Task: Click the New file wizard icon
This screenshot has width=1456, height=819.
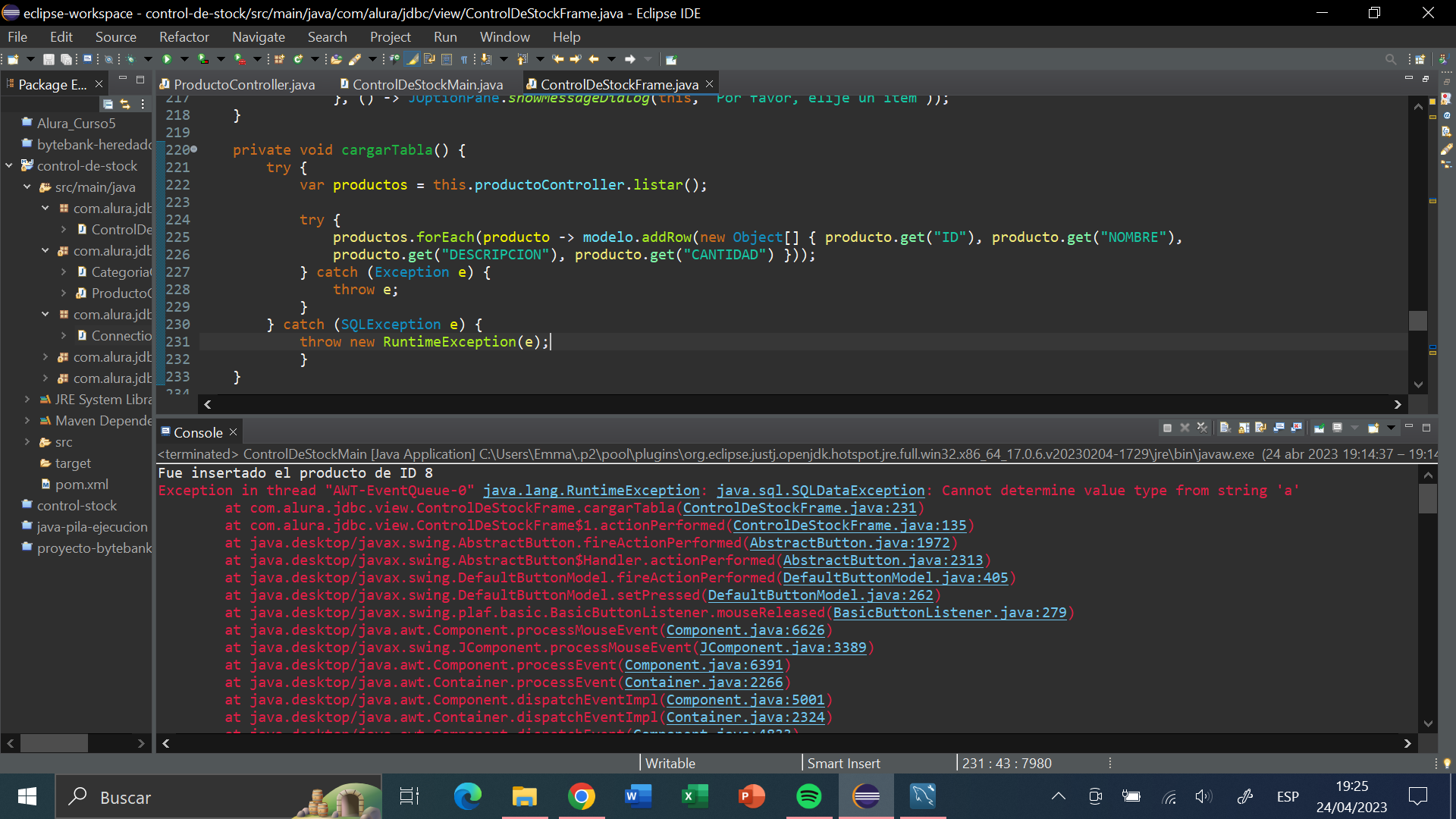Action: pos(13,59)
